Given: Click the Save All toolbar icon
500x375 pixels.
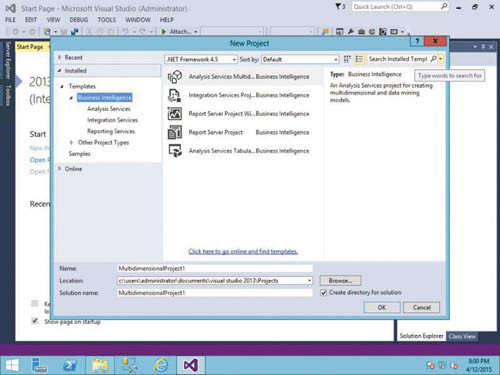Looking at the screenshot, I should 75,32.
